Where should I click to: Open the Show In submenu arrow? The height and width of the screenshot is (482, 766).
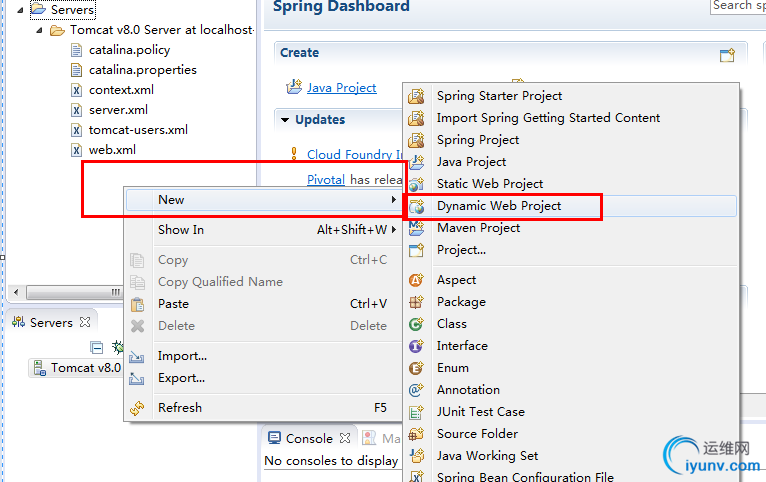click(393, 229)
